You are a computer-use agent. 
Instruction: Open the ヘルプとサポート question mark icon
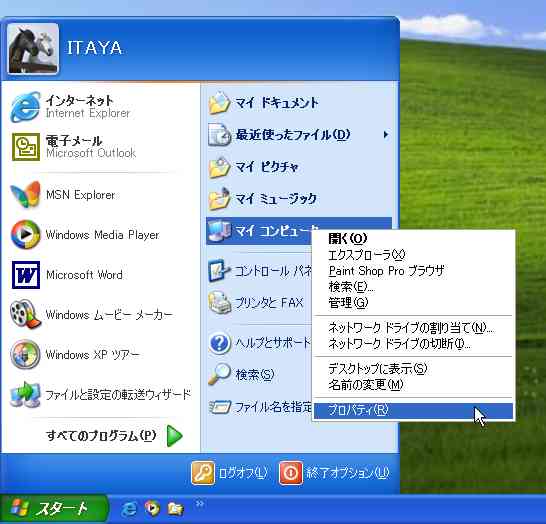[219, 343]
